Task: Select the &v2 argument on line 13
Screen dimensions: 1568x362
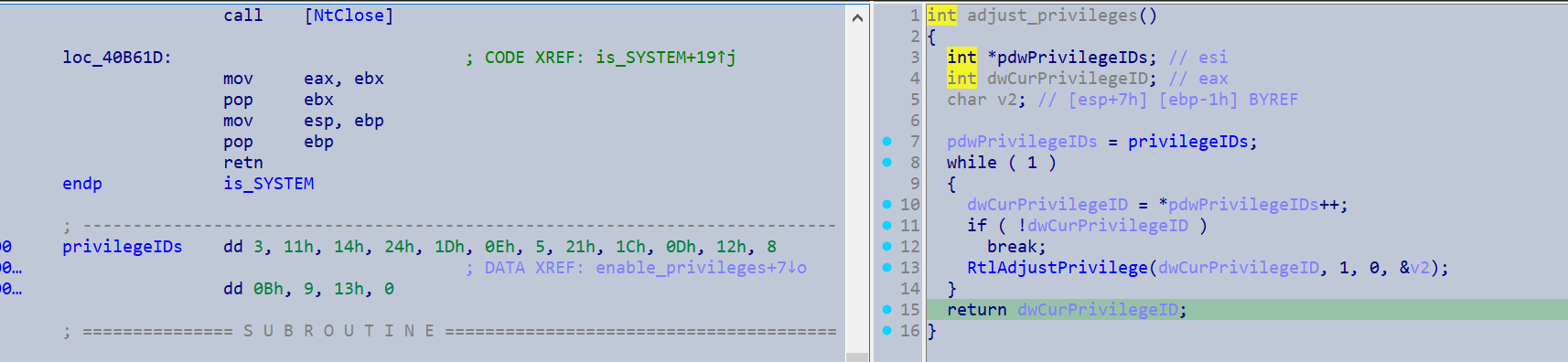Action: point(1414,268)
